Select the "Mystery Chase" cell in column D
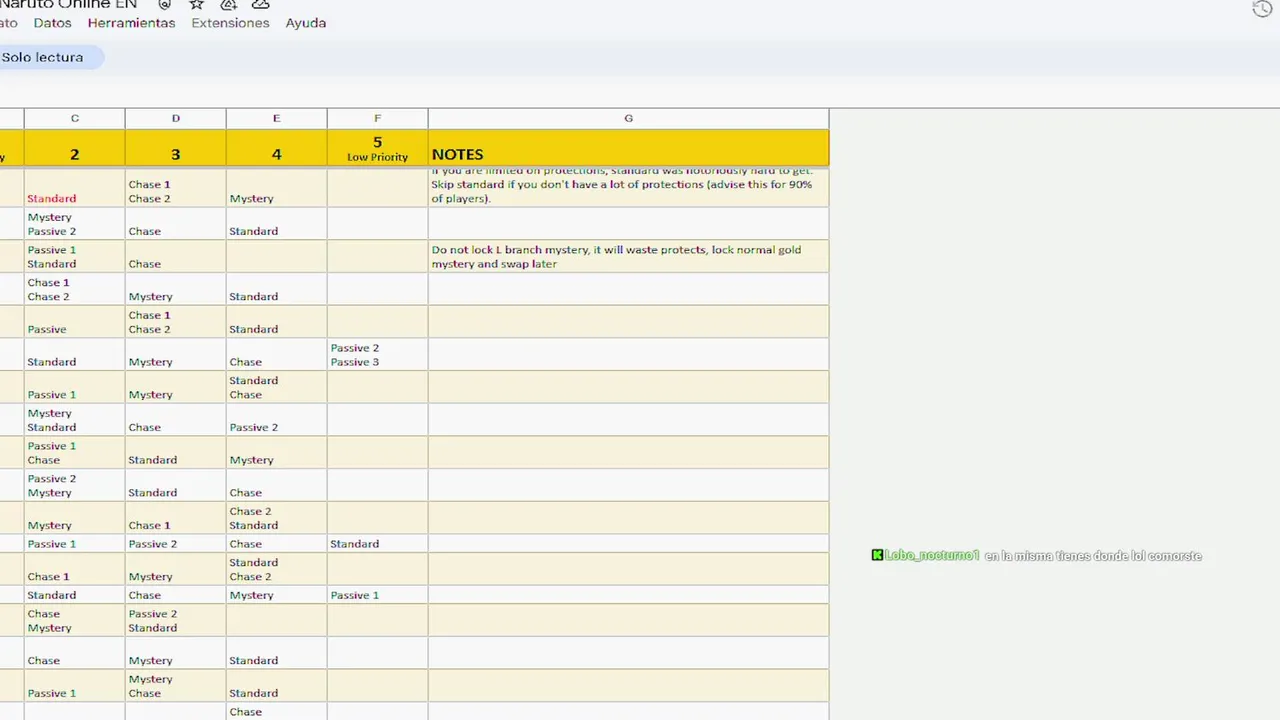 point(176,686)
